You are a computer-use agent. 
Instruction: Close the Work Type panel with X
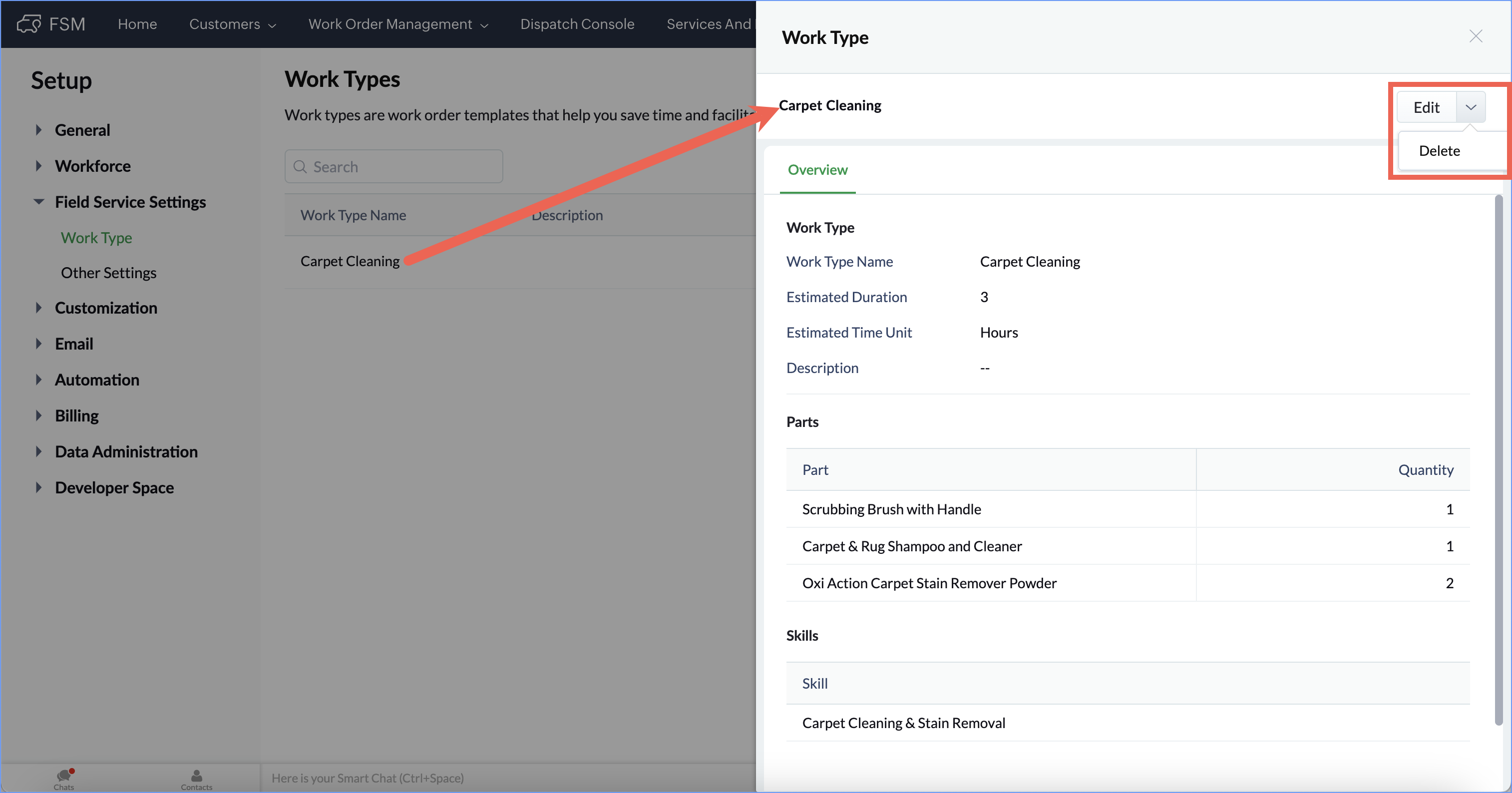[x=1475, y=36]
